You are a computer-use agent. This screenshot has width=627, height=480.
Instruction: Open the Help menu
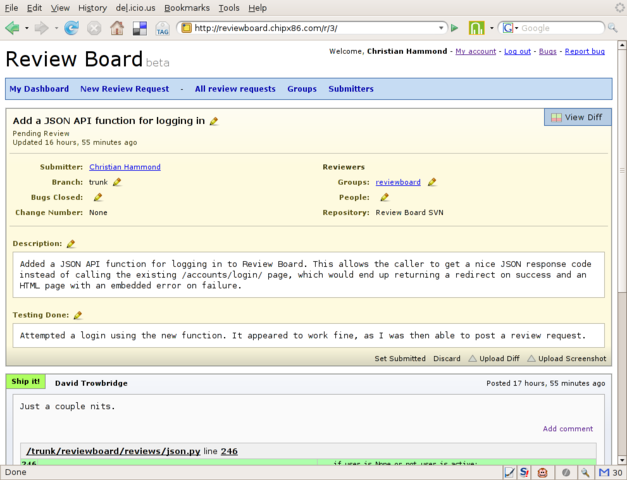click(x=258, y=8)
